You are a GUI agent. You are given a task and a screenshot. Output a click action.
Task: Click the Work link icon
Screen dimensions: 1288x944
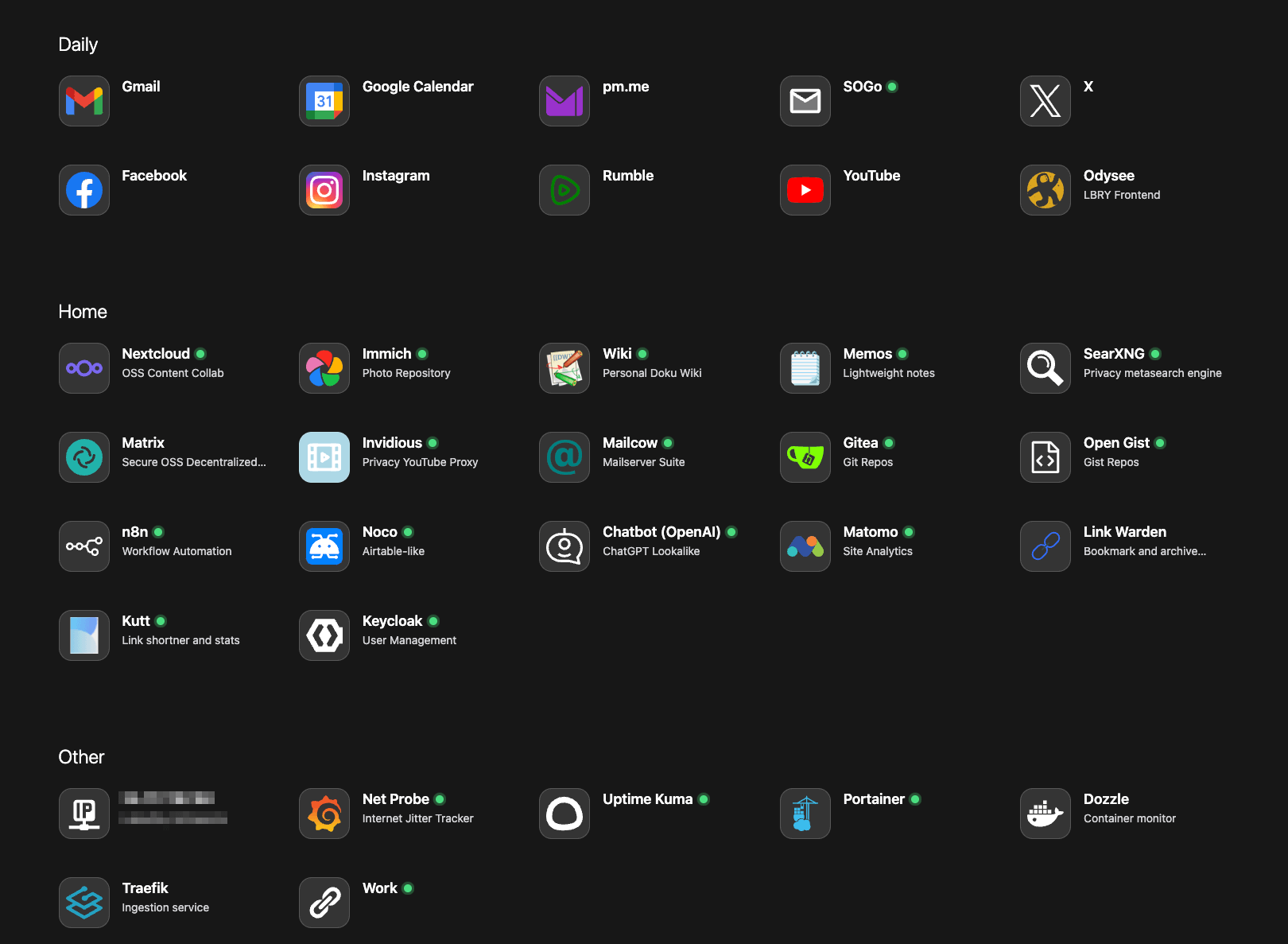click(x=324, y=903)
